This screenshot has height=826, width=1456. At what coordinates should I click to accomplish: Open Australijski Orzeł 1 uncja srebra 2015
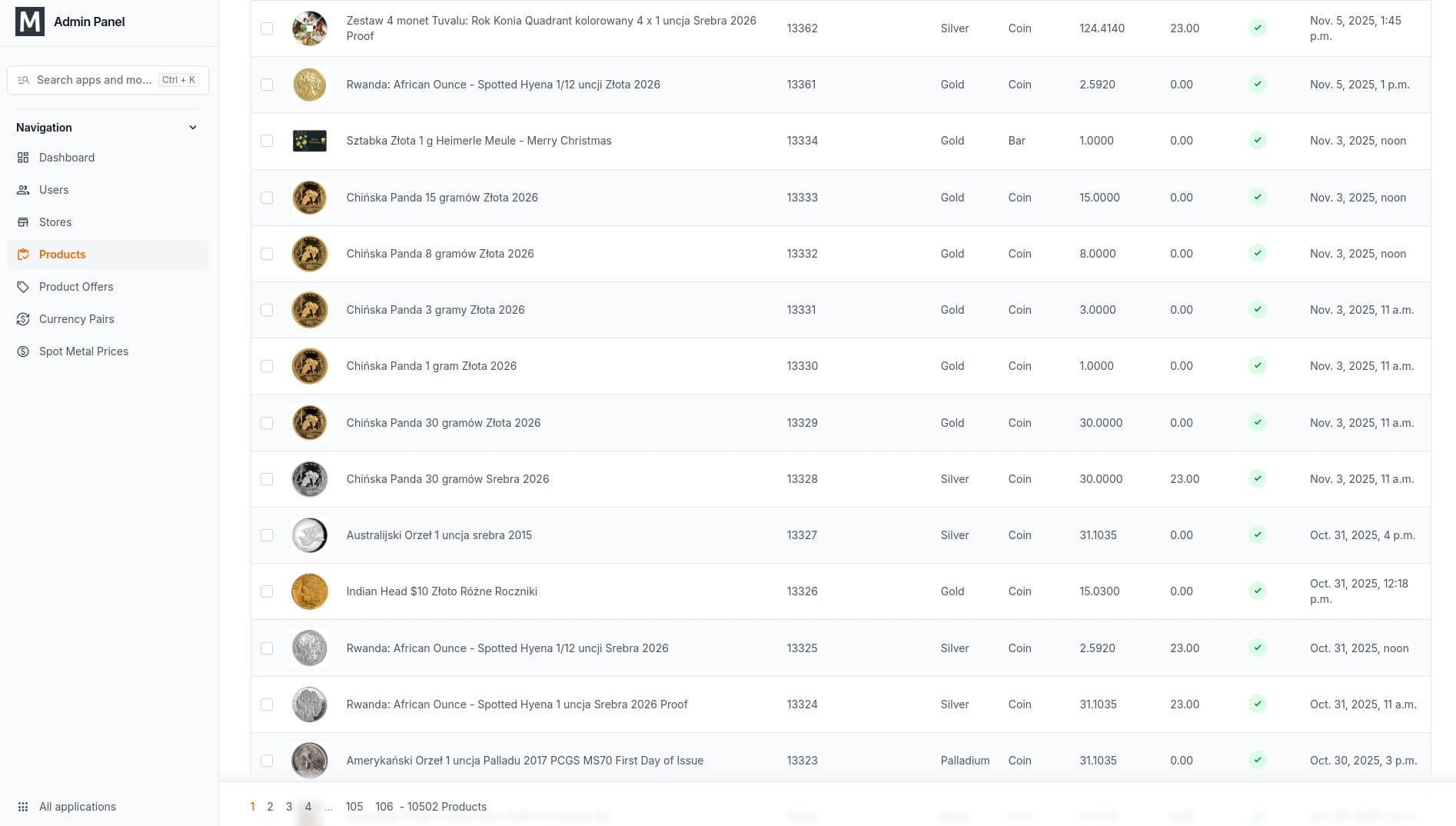[x=439, y=535]
